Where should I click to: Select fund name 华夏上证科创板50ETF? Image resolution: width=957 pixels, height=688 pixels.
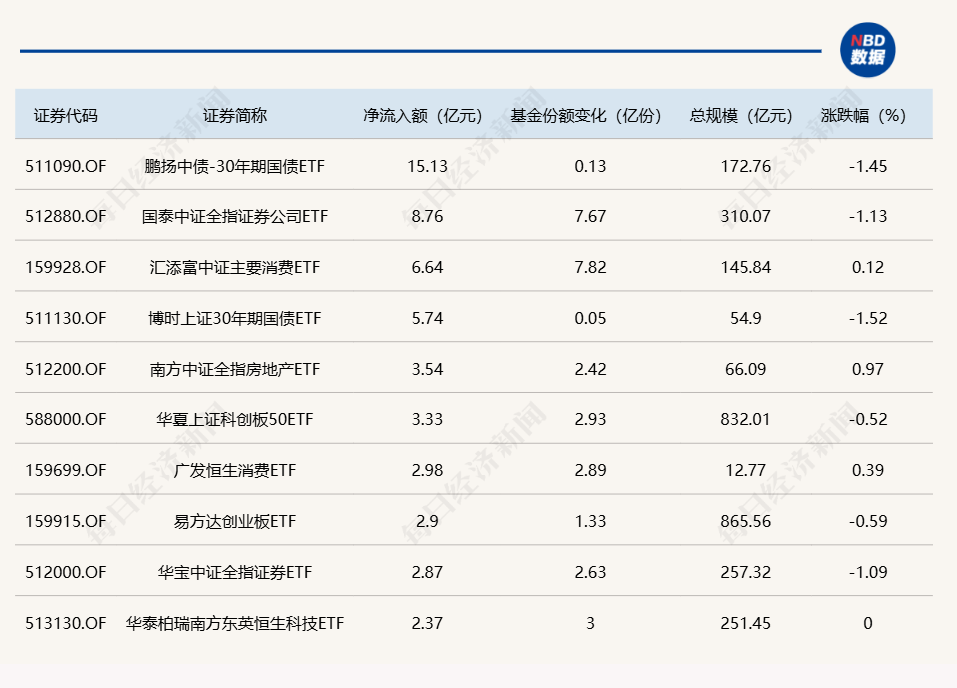(235, 419)
